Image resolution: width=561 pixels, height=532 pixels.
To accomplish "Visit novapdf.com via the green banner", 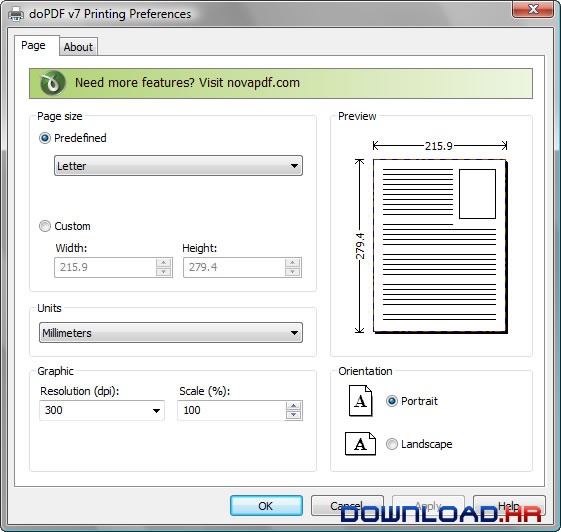I will point(281,83).
